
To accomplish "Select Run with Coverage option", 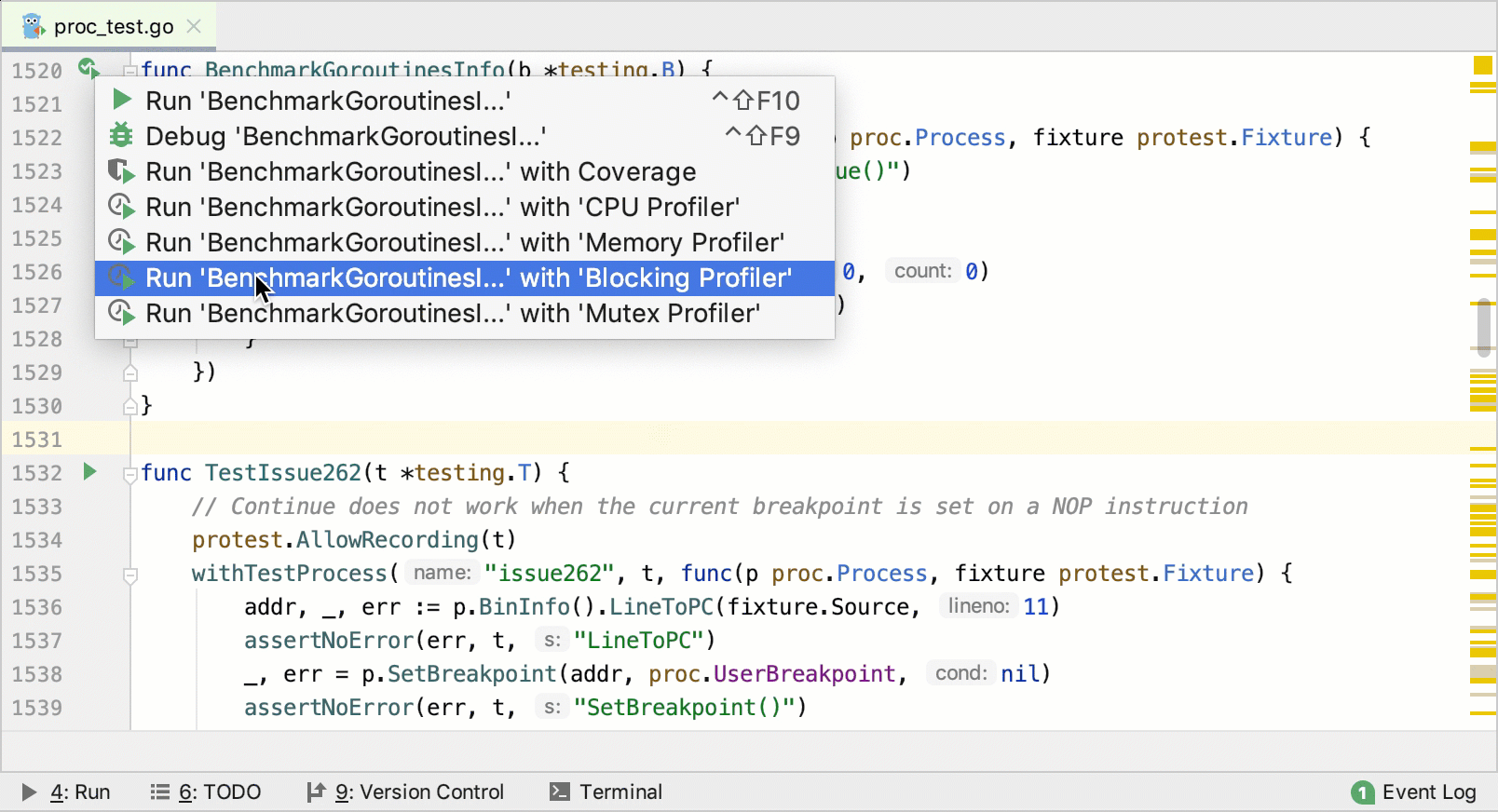I will [465, 171].
